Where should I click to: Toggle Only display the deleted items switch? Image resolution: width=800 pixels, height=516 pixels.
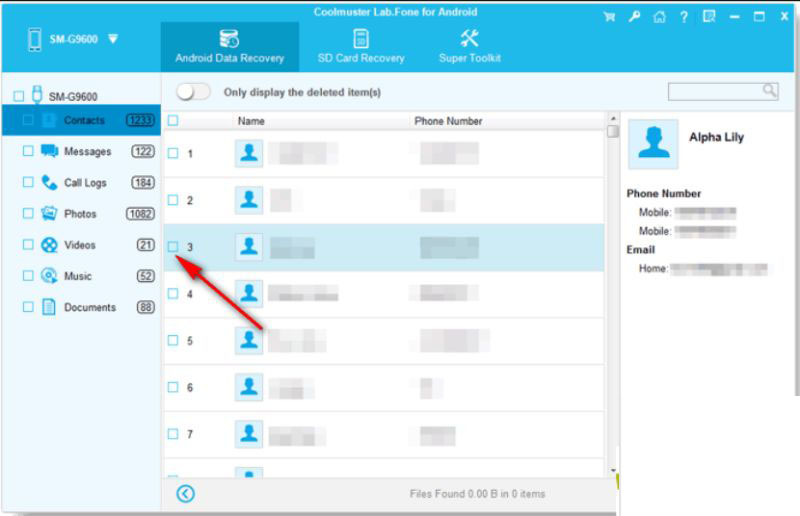(193, 92)
